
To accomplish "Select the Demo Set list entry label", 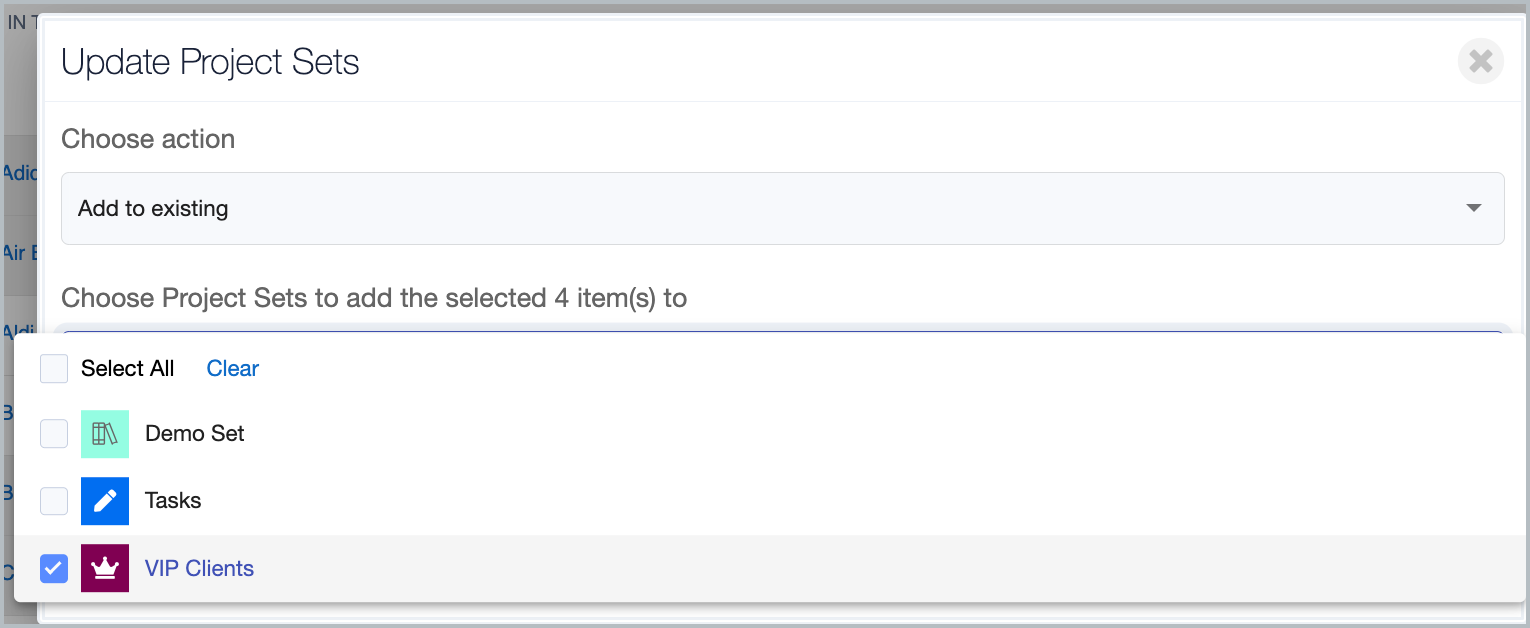I will pos(195,434).
